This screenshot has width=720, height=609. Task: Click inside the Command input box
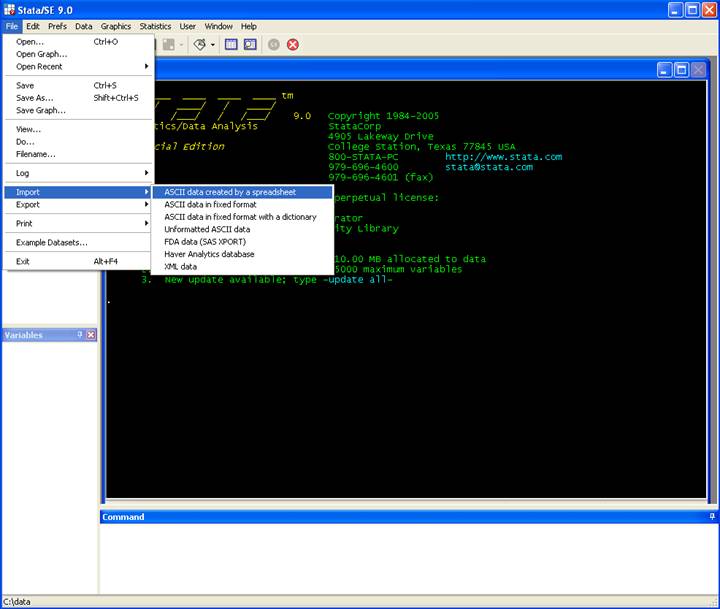pyautogui.click(x=408, y=557)
